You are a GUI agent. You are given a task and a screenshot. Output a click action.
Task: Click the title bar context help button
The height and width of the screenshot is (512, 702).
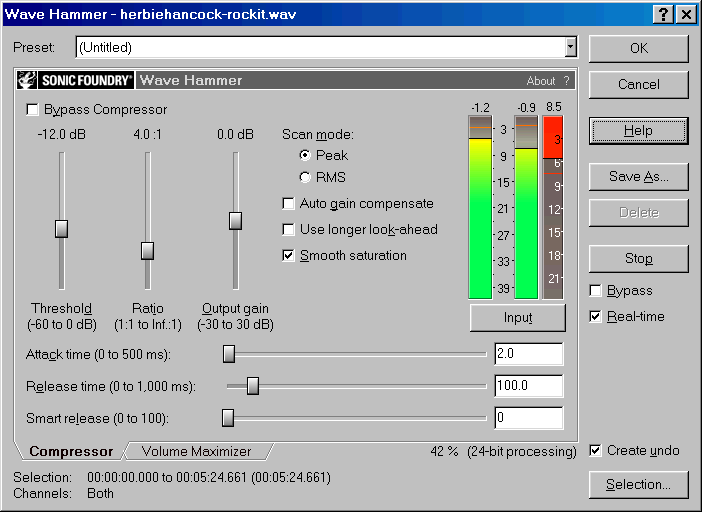click(663, 14)
